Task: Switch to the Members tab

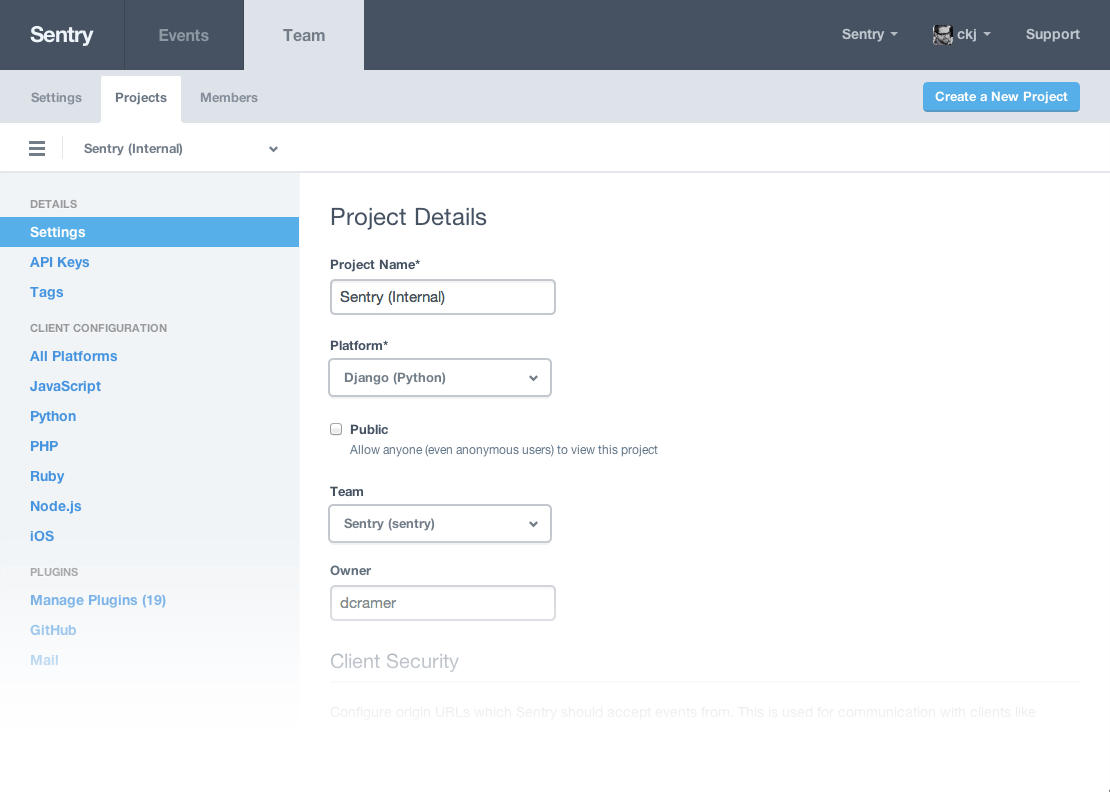Action: click(229, 98)
